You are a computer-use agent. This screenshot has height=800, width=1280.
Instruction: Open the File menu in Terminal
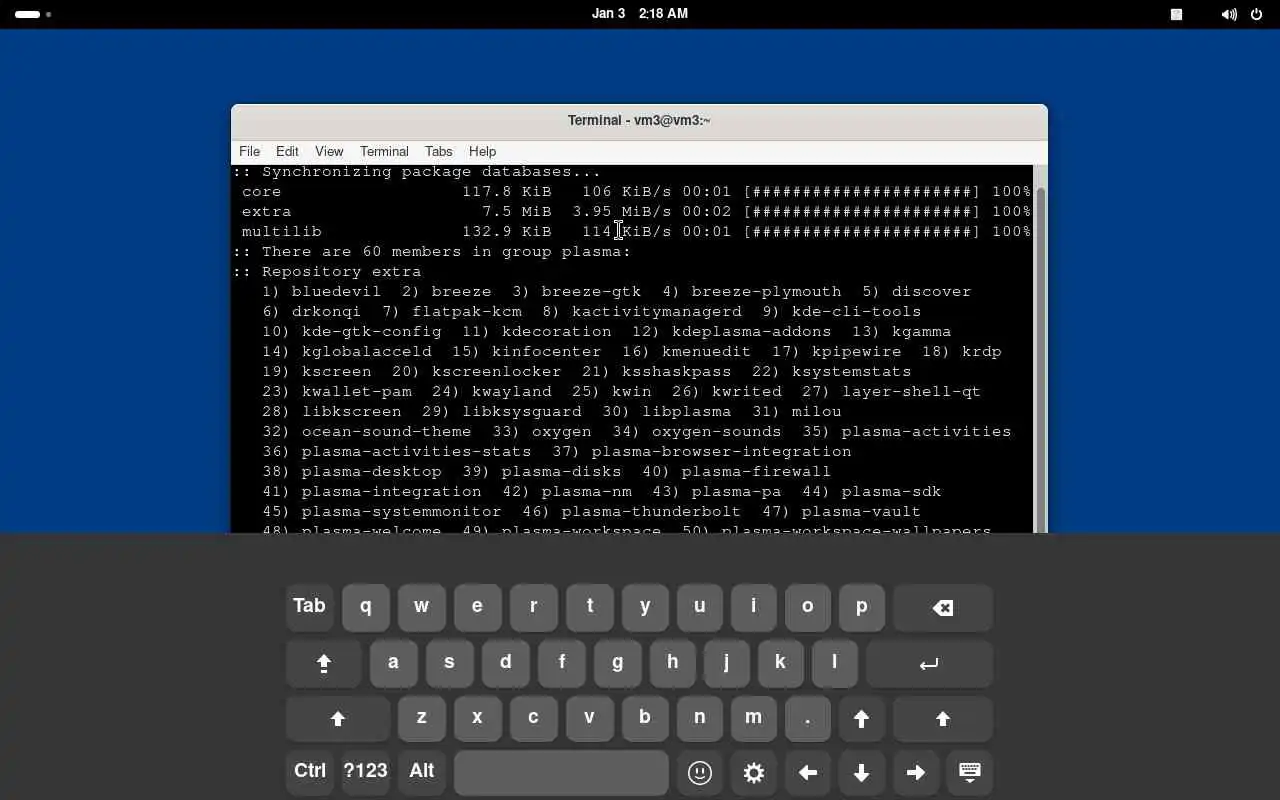click(249, 151)
